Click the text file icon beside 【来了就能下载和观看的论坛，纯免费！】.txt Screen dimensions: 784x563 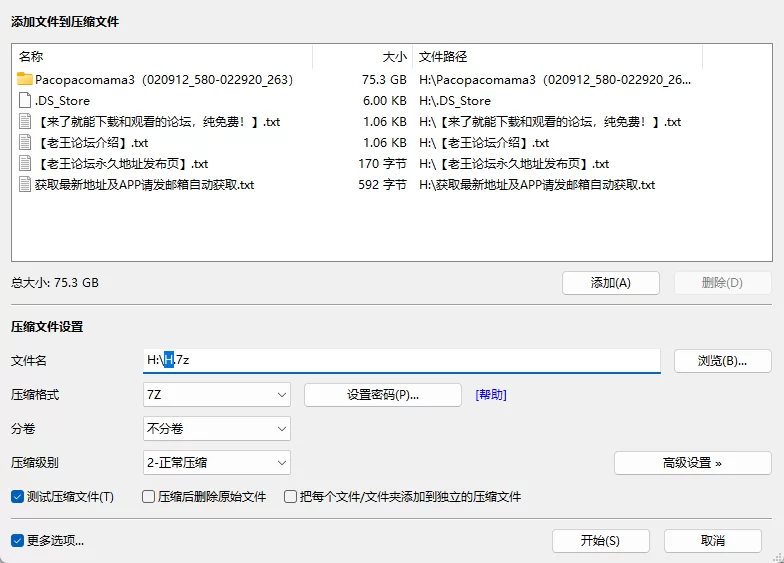[x=24, y=122]
